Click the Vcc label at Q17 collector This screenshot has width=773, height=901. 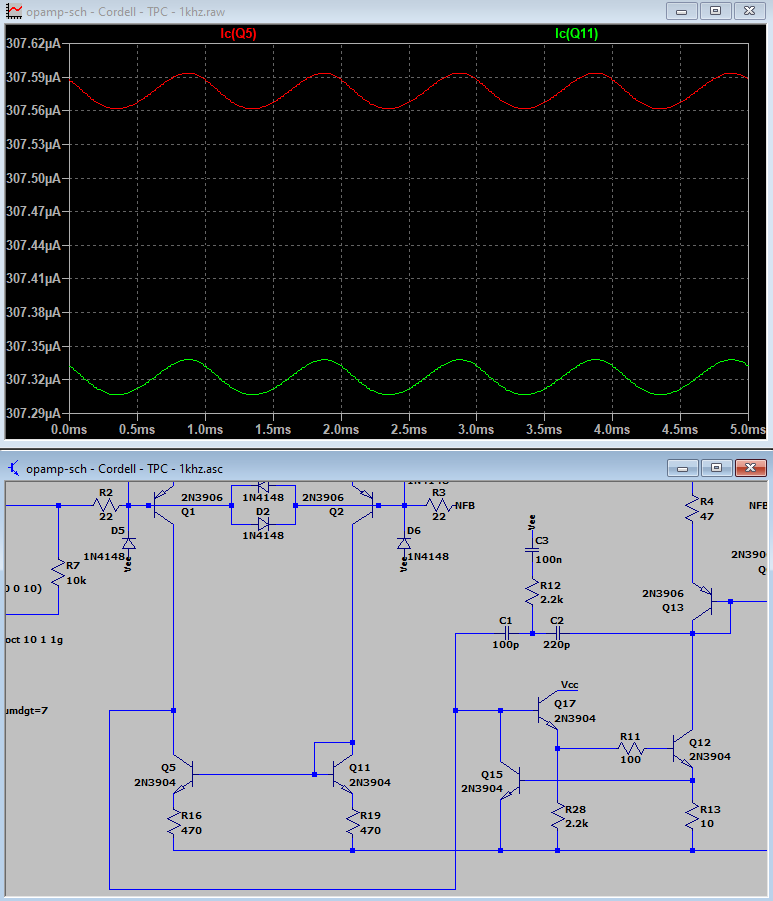point(570,684)
